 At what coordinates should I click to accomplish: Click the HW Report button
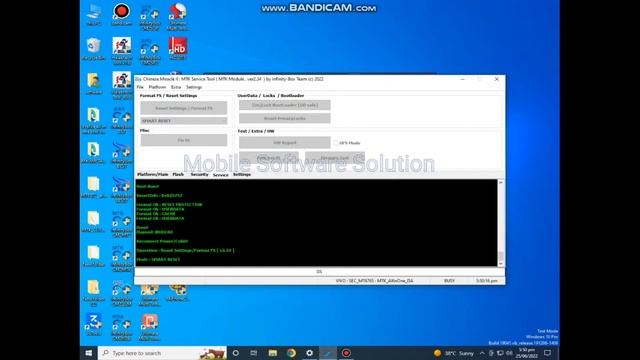pos(284,143)
